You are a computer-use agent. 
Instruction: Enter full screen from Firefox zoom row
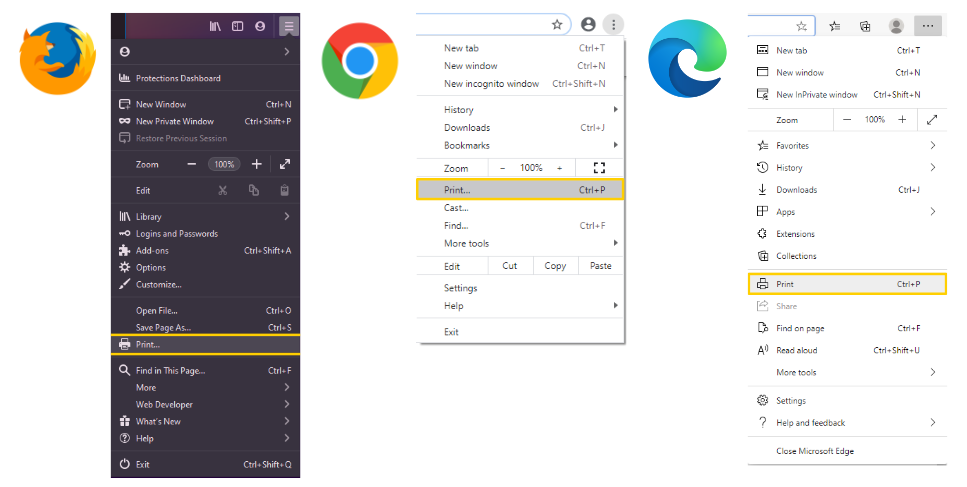285,165
